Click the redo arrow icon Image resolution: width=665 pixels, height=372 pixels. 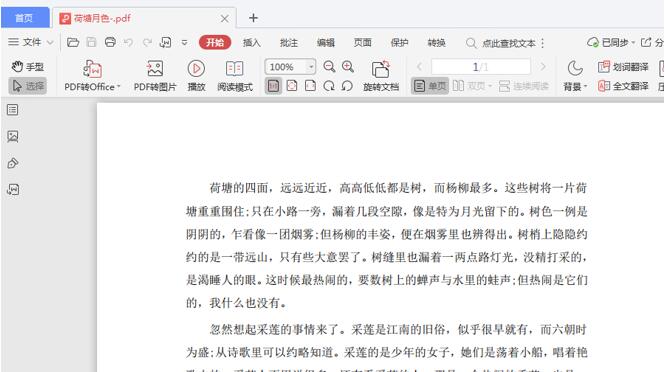tap(147, 42)
